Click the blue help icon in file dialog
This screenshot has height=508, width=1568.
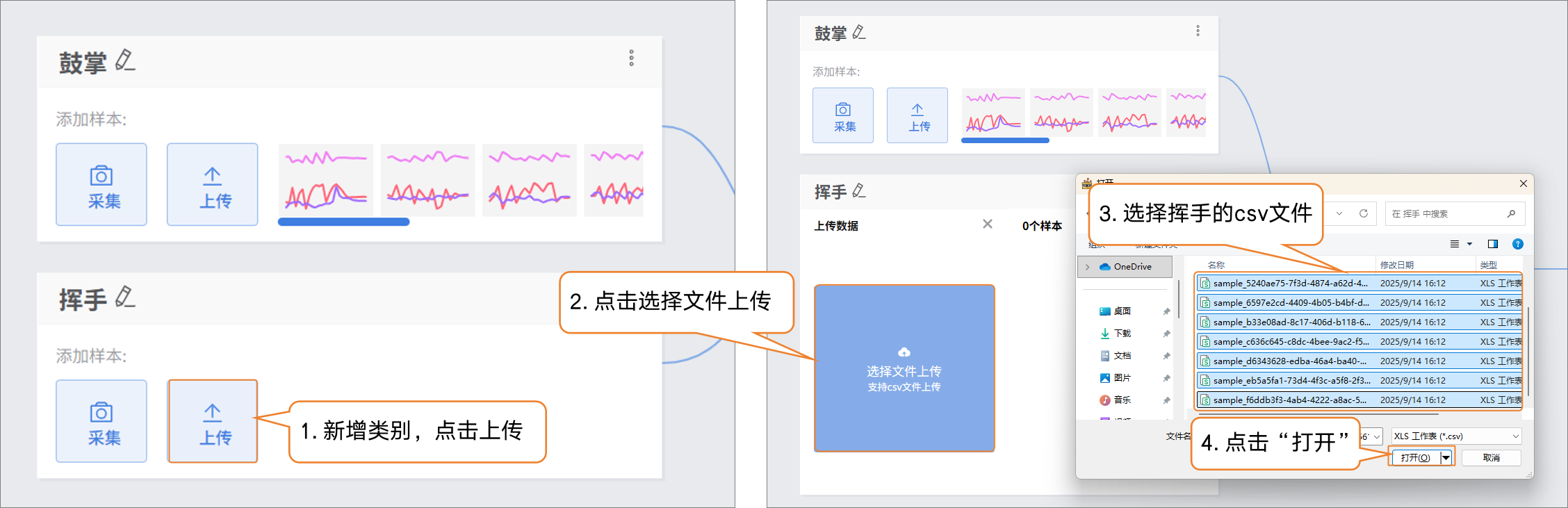(x=1517, y=244)
